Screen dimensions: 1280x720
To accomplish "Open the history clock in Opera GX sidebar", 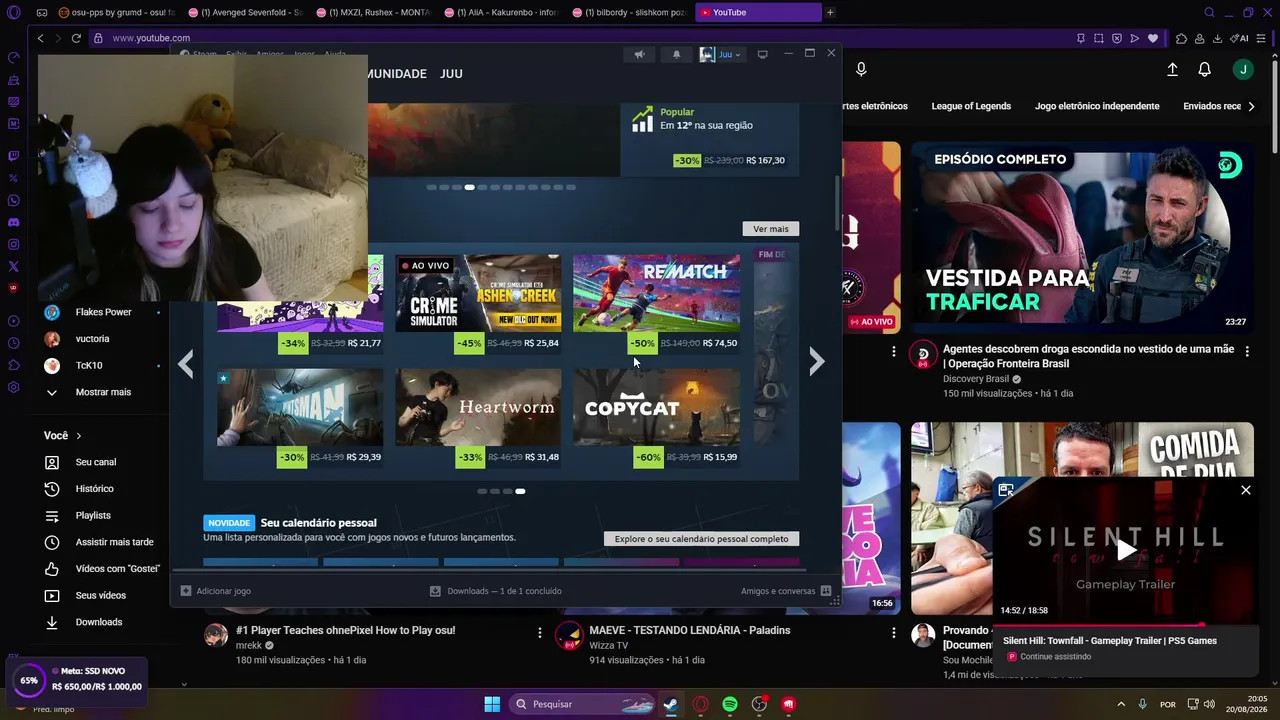I will pyautogui.click(x=14, y=343).
